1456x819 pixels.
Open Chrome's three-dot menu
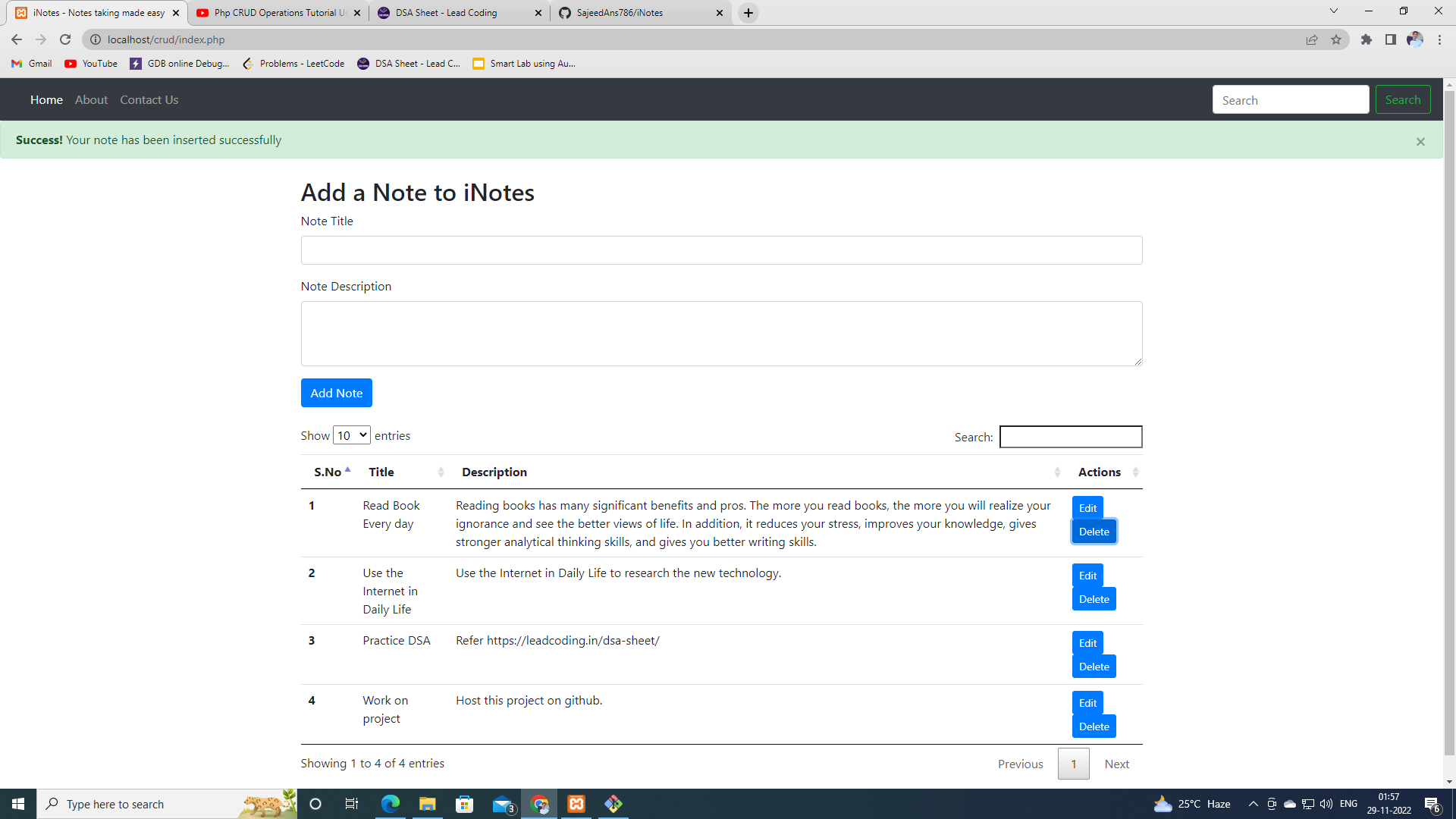[1439, 39]
